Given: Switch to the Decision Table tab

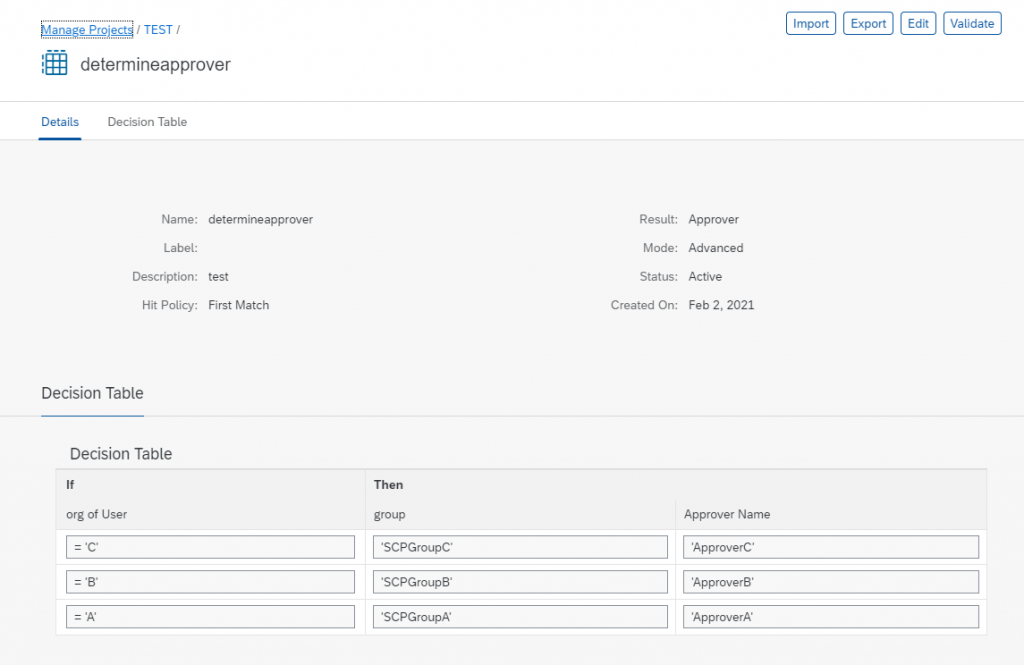Looking at the screenshot, I should (147, 122).
